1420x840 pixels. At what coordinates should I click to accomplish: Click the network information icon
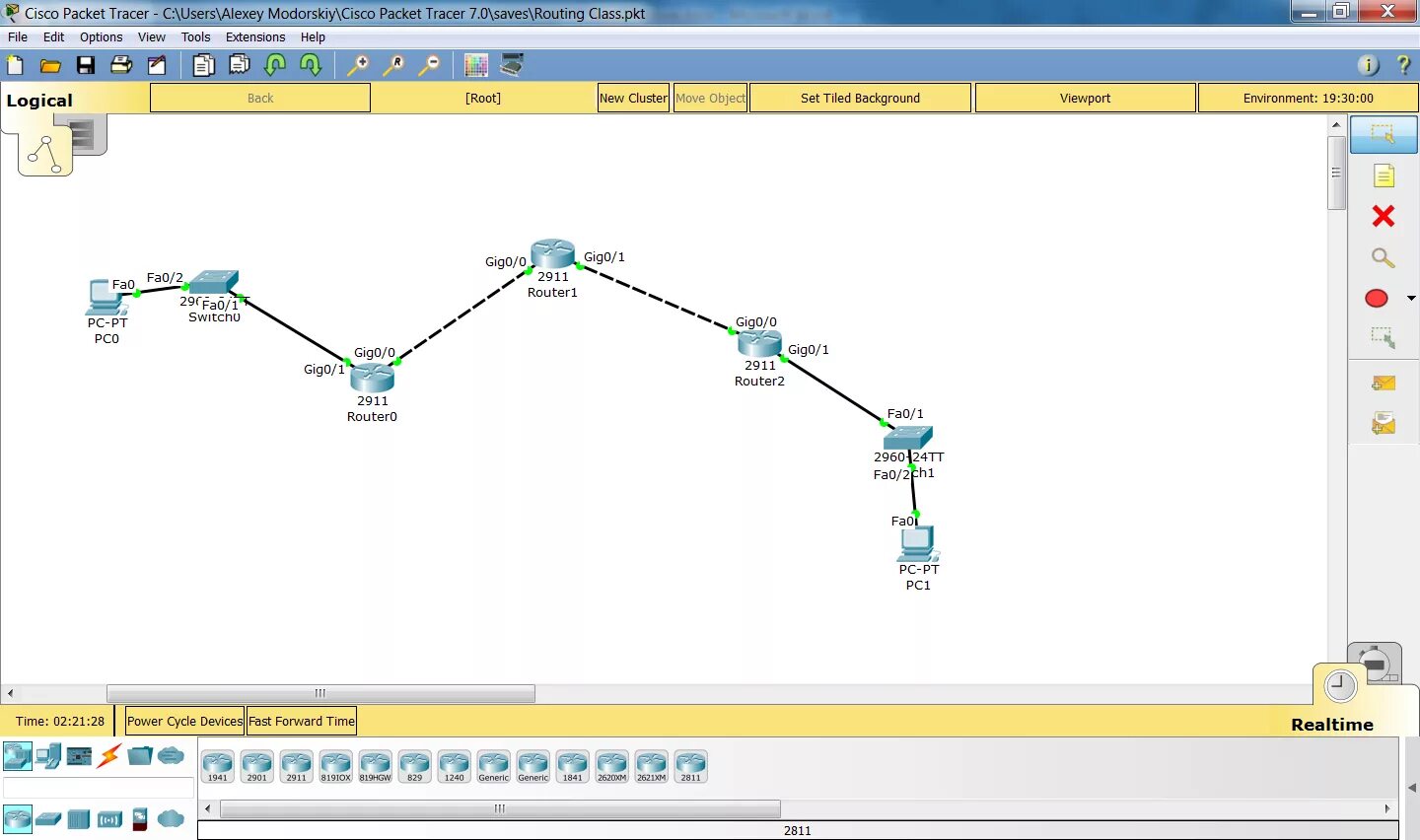click(x=1368, y=66)
